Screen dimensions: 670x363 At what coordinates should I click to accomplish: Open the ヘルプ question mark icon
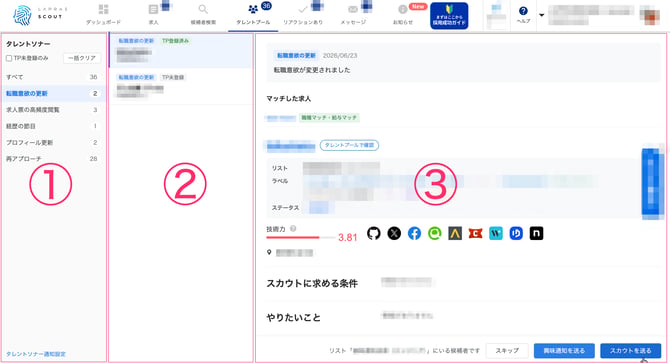pyautogui.click(x=523, y=11)
